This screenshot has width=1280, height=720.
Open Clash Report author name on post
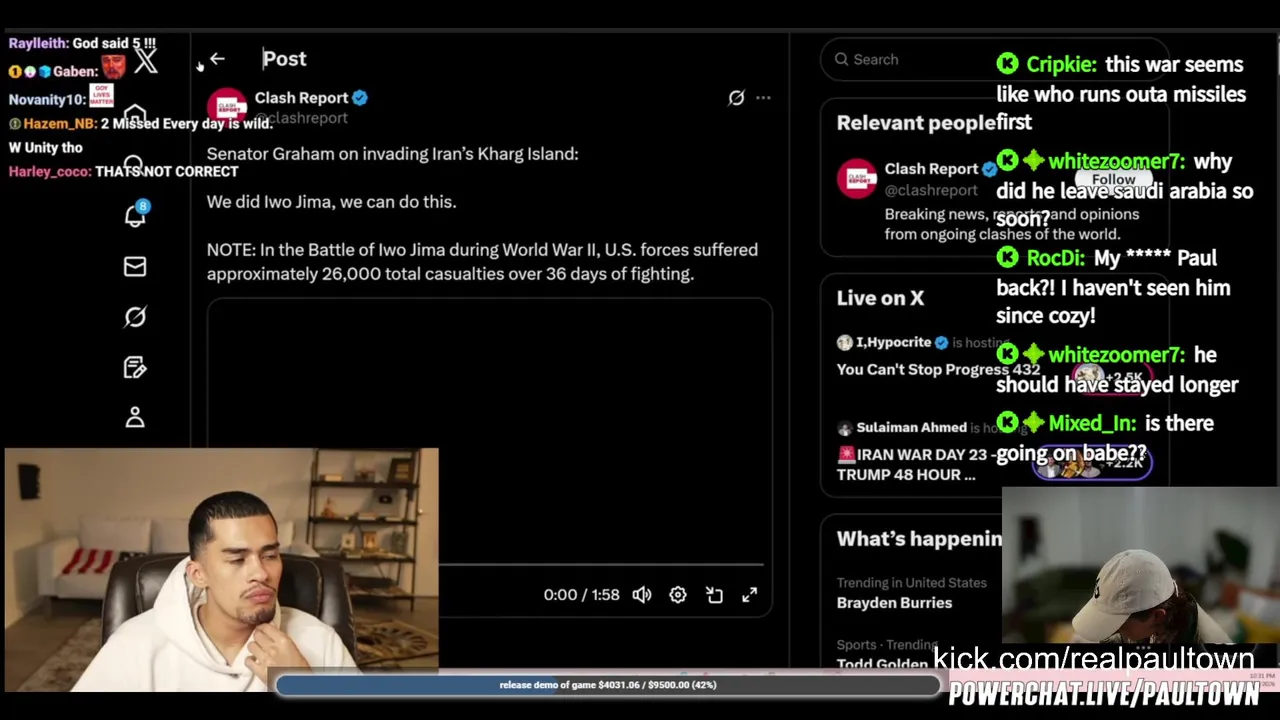(301, 98)
